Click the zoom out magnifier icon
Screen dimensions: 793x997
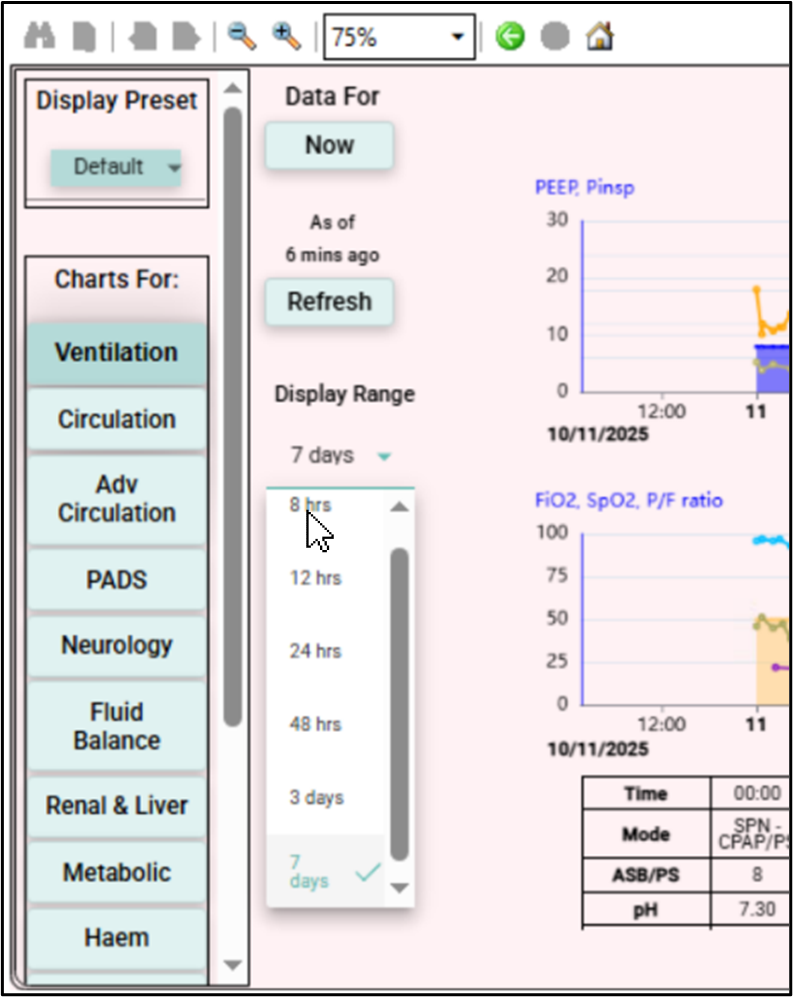click(241, 38)
